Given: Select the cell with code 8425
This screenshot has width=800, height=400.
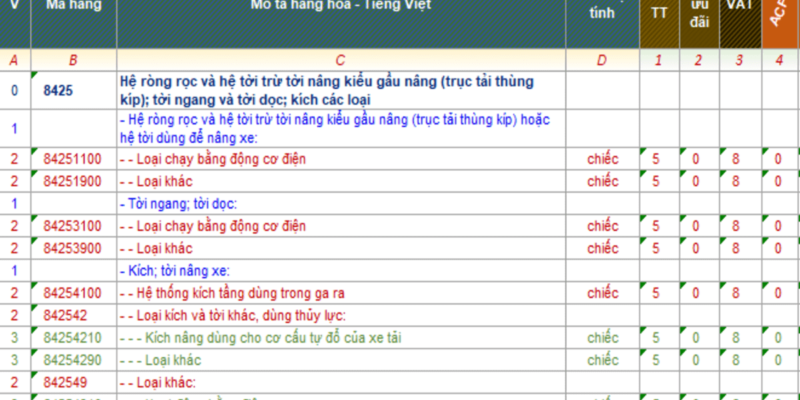Looking at the screenshot, I should [x=60, y=90].
